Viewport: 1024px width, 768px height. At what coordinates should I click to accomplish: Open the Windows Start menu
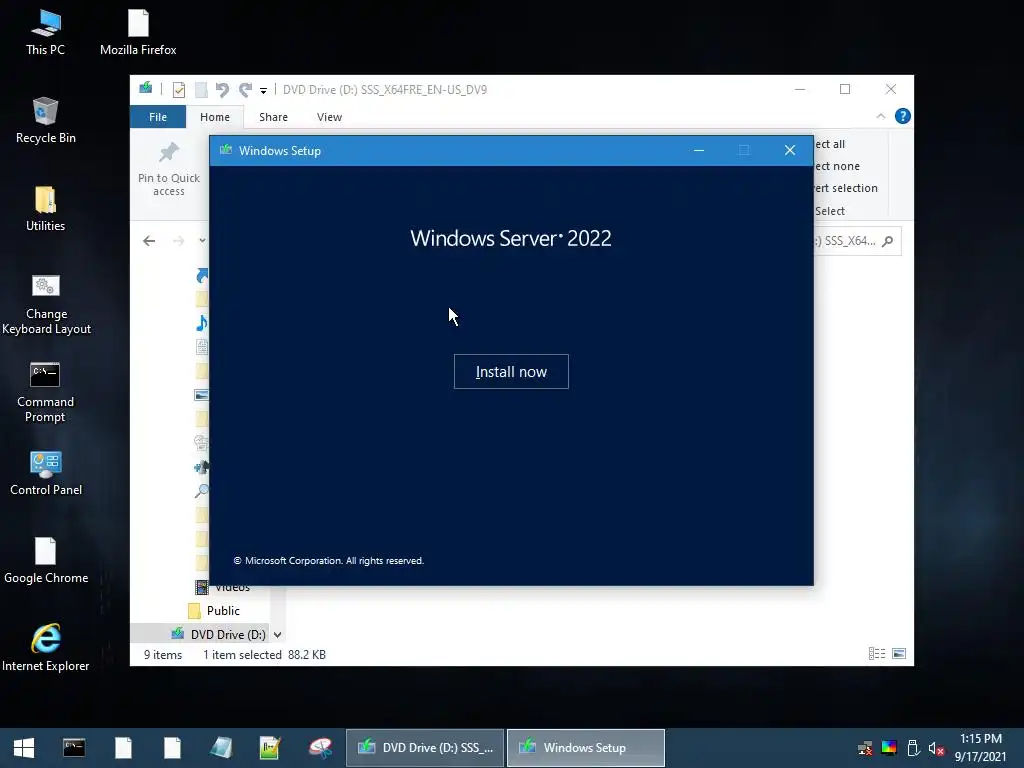coord(24,748)
